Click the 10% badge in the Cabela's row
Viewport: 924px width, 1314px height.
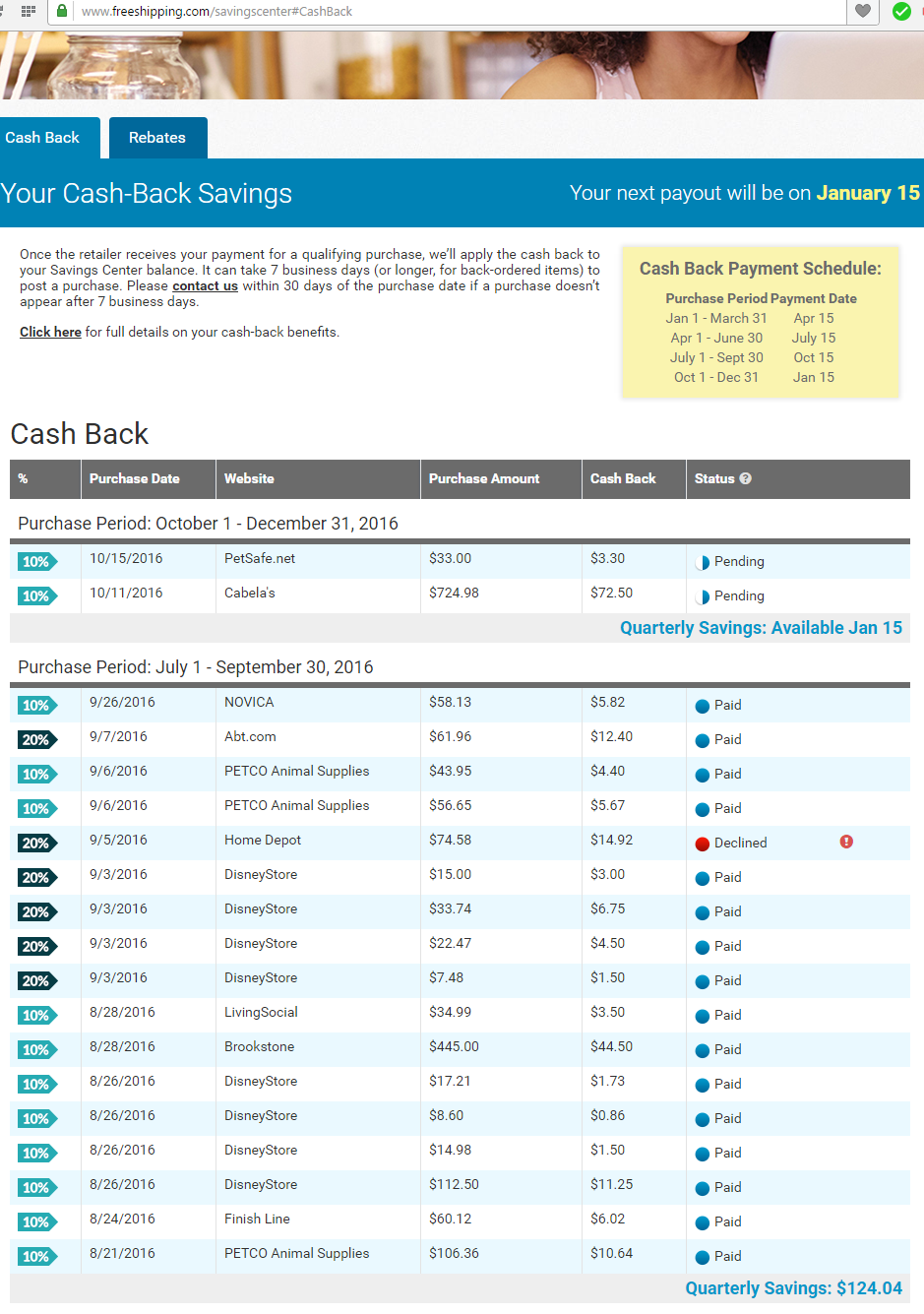point(37,596)
